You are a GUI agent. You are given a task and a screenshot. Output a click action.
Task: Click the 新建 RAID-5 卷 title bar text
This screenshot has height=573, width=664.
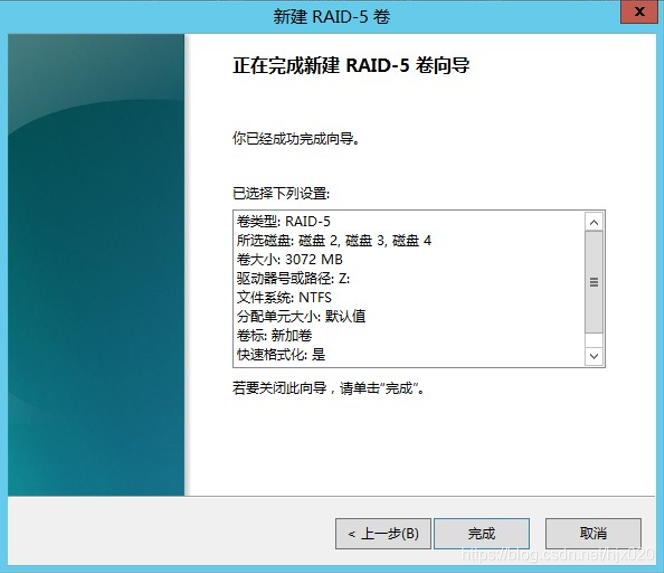coord(331,17)
